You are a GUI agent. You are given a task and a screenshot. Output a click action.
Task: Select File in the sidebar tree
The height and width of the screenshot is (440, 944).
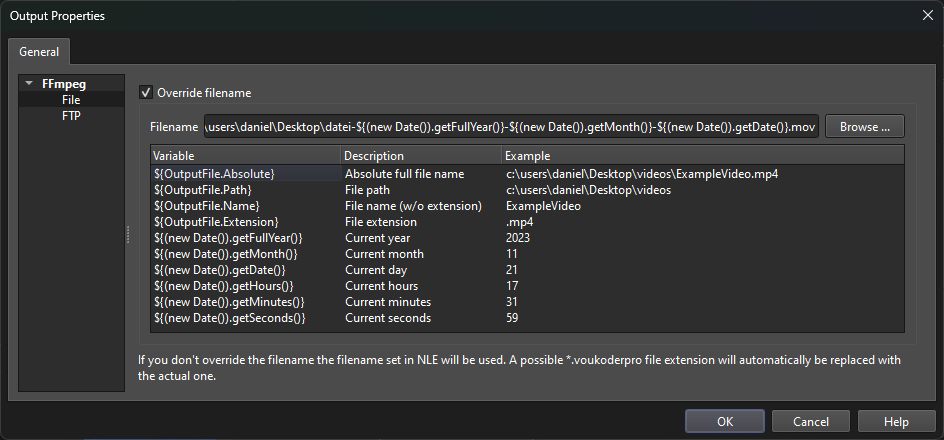[x=70, y=100]
